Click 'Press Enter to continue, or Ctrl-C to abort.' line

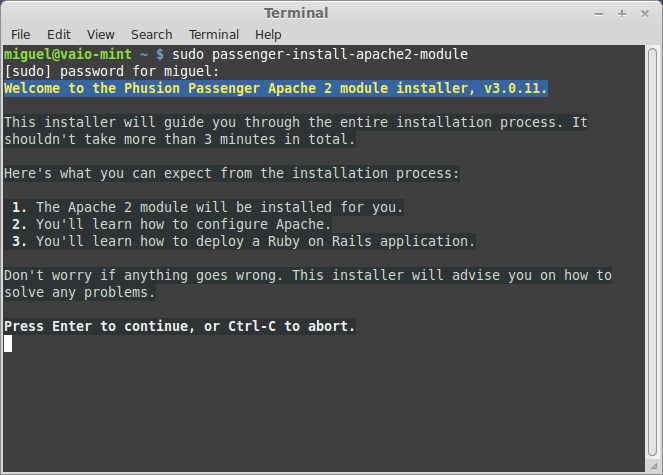point(180,326)
